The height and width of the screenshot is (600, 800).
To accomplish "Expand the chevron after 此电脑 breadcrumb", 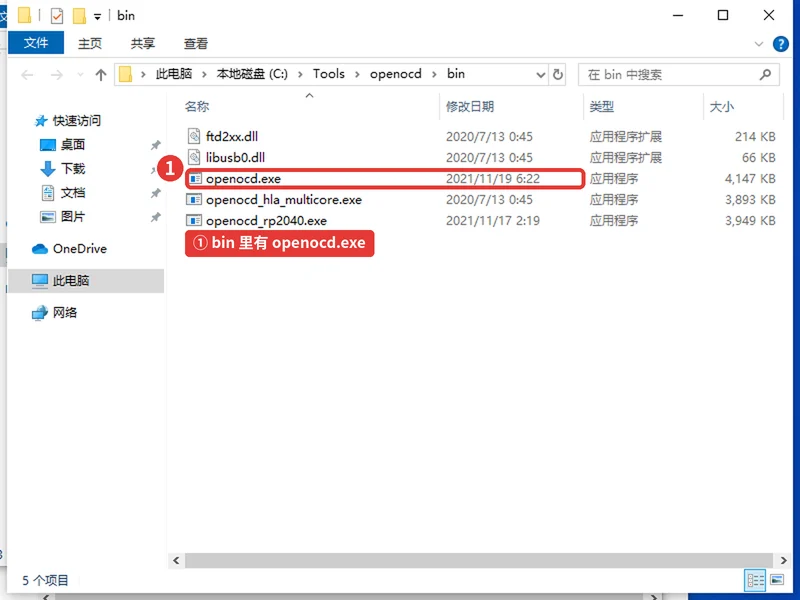I will point(204,74).
